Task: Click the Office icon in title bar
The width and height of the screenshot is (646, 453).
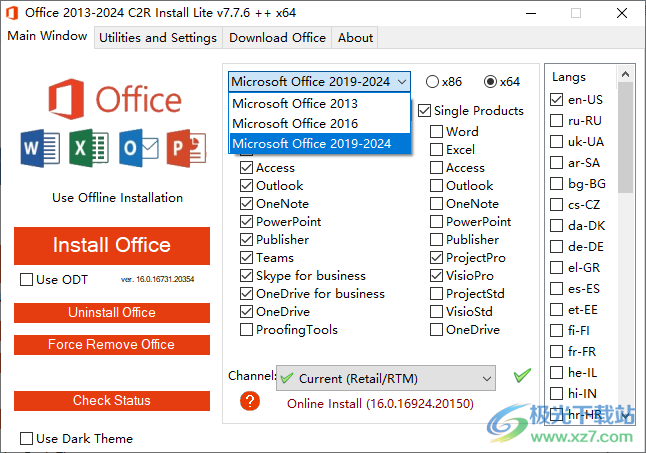Action: pyautogui.click(x=12, y=13)
